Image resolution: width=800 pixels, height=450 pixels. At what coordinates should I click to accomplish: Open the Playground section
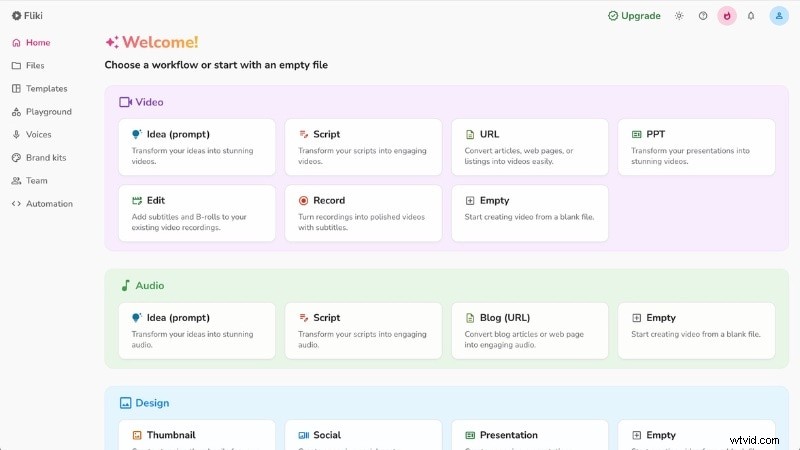[48, 112]
